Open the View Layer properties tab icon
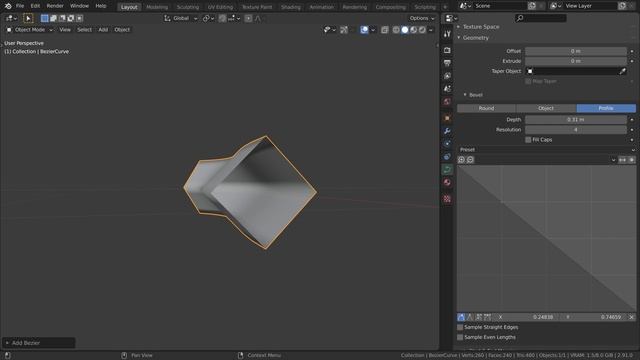 click(447, 76)
